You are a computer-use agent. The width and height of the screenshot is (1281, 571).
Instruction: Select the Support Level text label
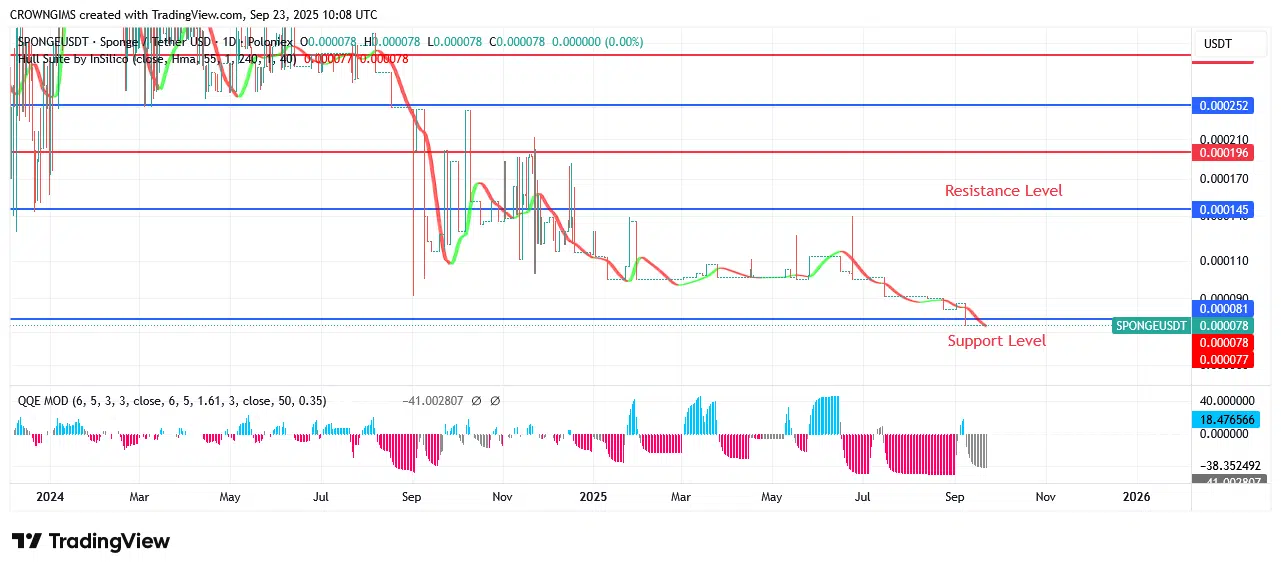tap(997, 341)
